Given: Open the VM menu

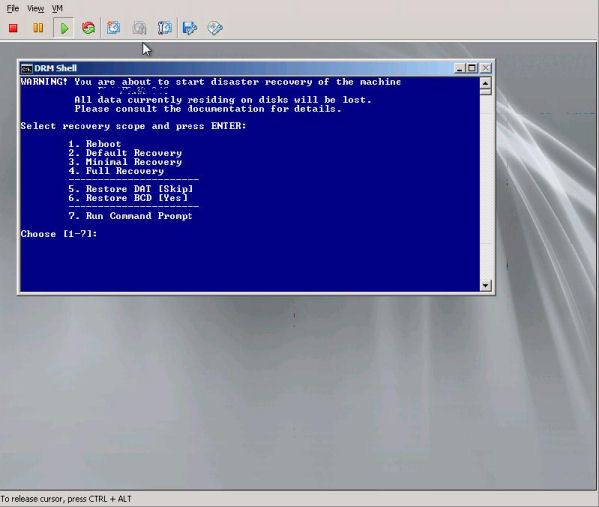Looking at the screenshot, I should [x=57, y=8].
